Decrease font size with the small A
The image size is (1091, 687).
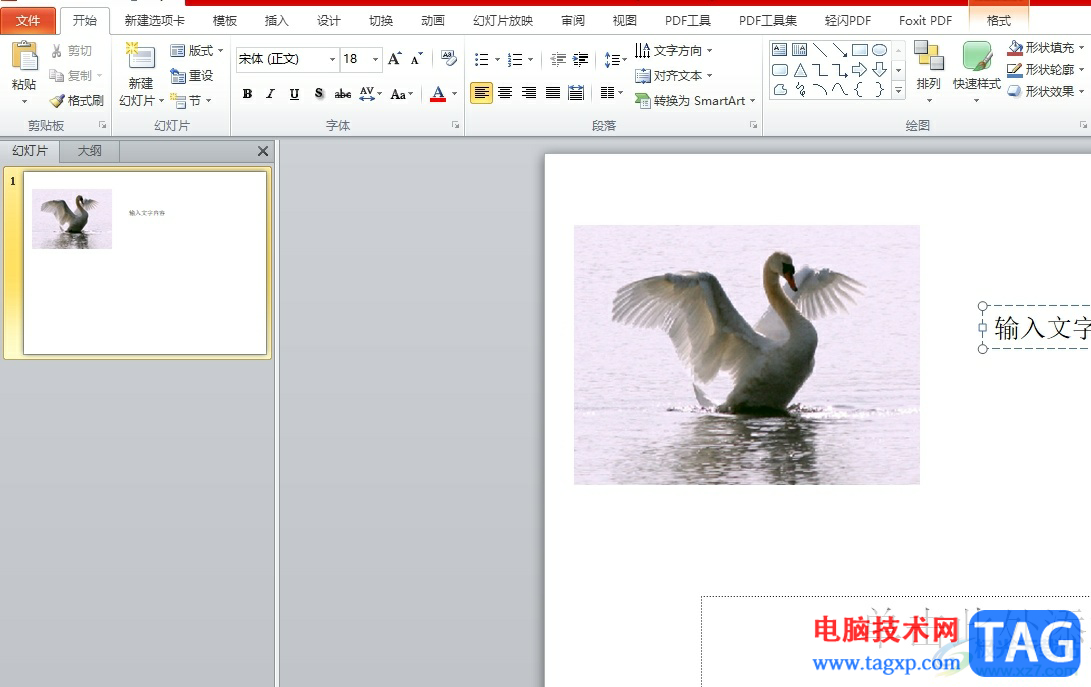pyautogui.click(x=417, y=58)
